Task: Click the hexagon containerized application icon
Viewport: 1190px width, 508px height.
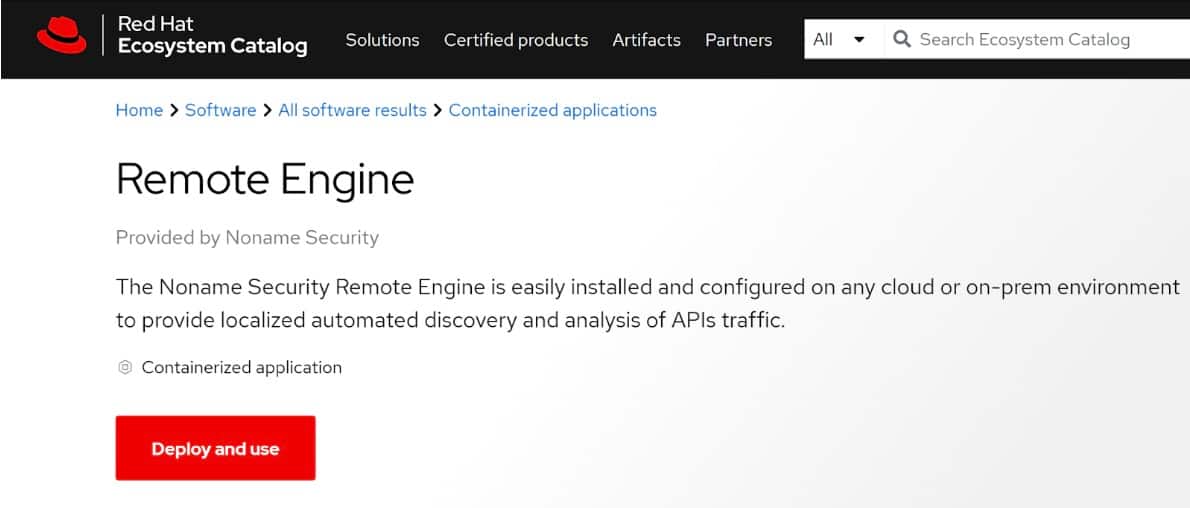Action: tap(125, 367)
